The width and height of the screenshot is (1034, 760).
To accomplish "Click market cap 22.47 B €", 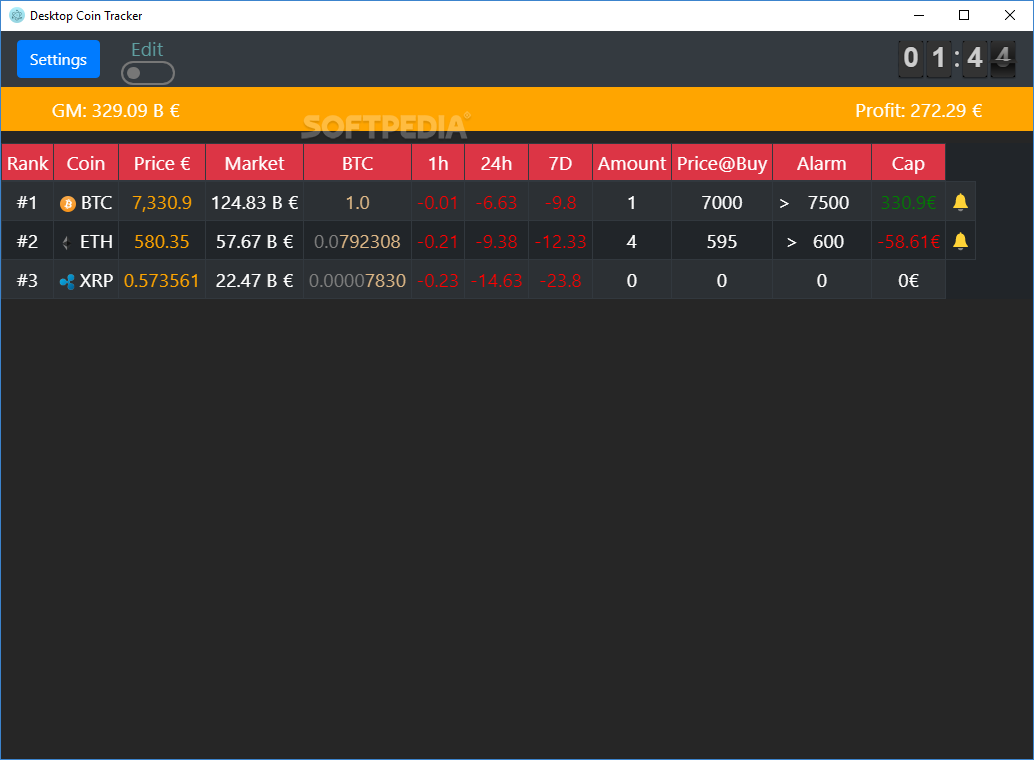I will (x=255, y=280).
